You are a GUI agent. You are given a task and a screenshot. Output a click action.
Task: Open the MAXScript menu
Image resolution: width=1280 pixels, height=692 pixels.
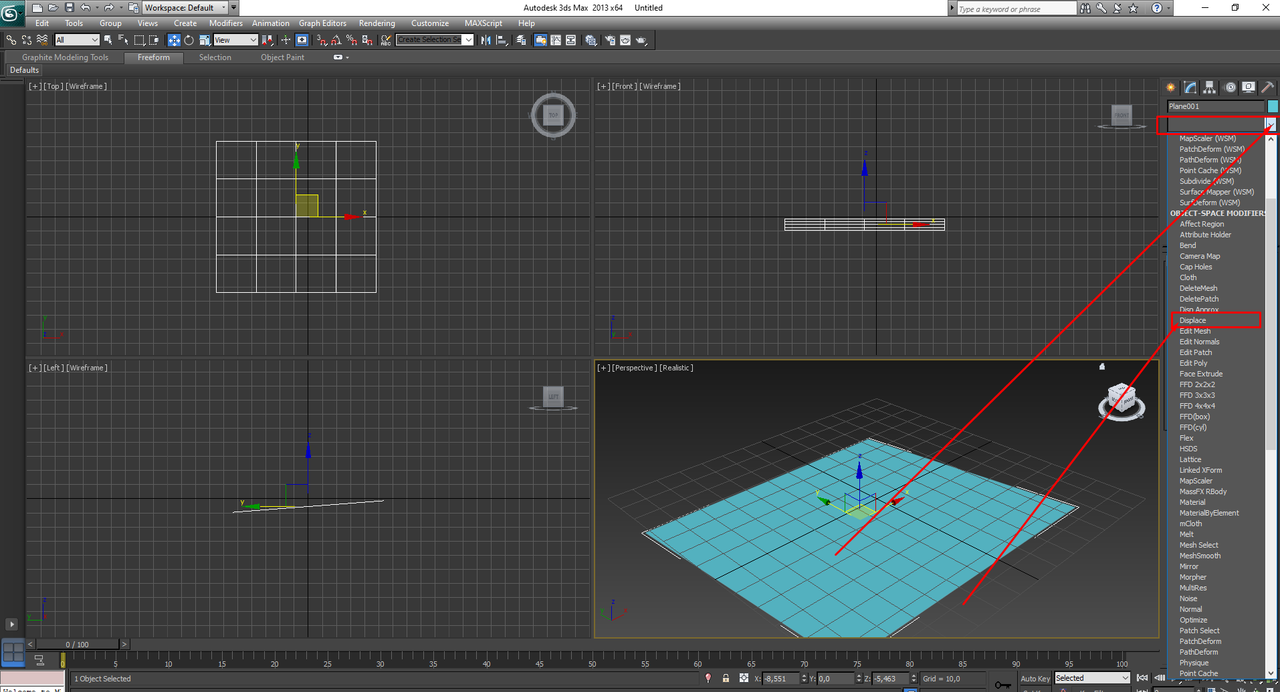click(483, 23)
